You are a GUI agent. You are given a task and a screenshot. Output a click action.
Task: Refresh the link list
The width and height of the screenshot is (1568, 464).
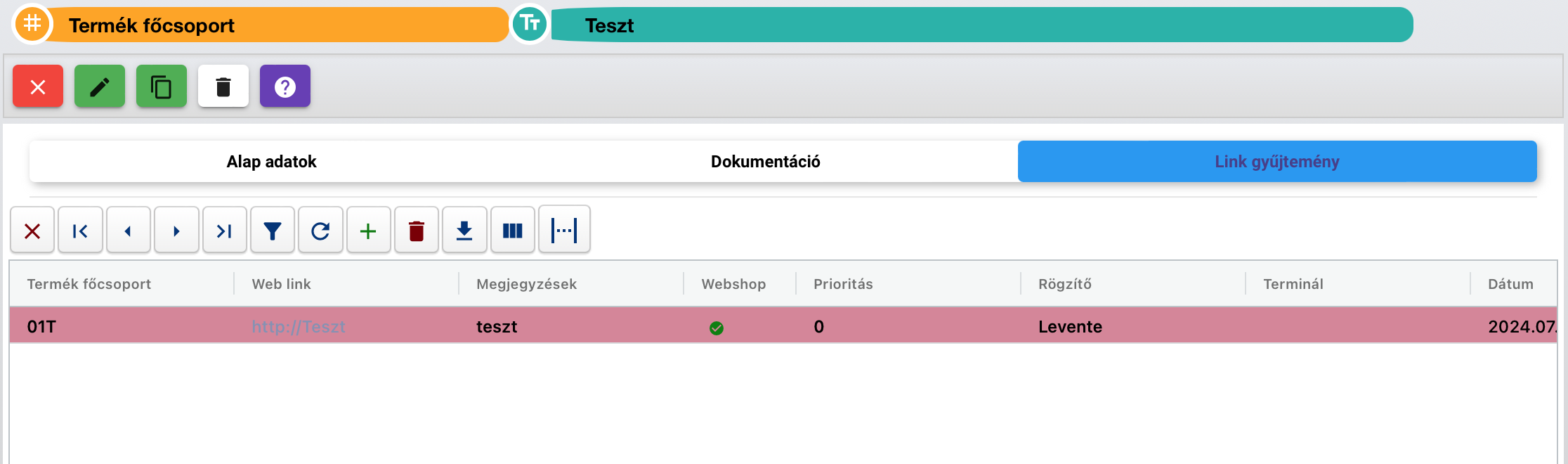pyautogui.click(x=320, y=230)
